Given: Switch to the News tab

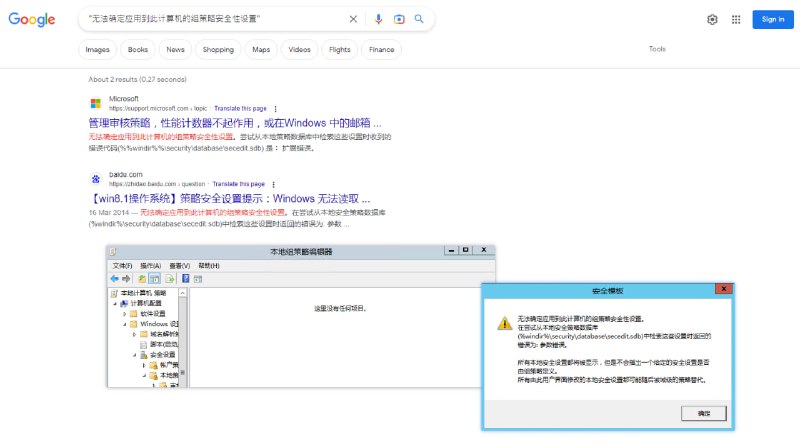Looking at the screenshot, I should pos(176,49).
